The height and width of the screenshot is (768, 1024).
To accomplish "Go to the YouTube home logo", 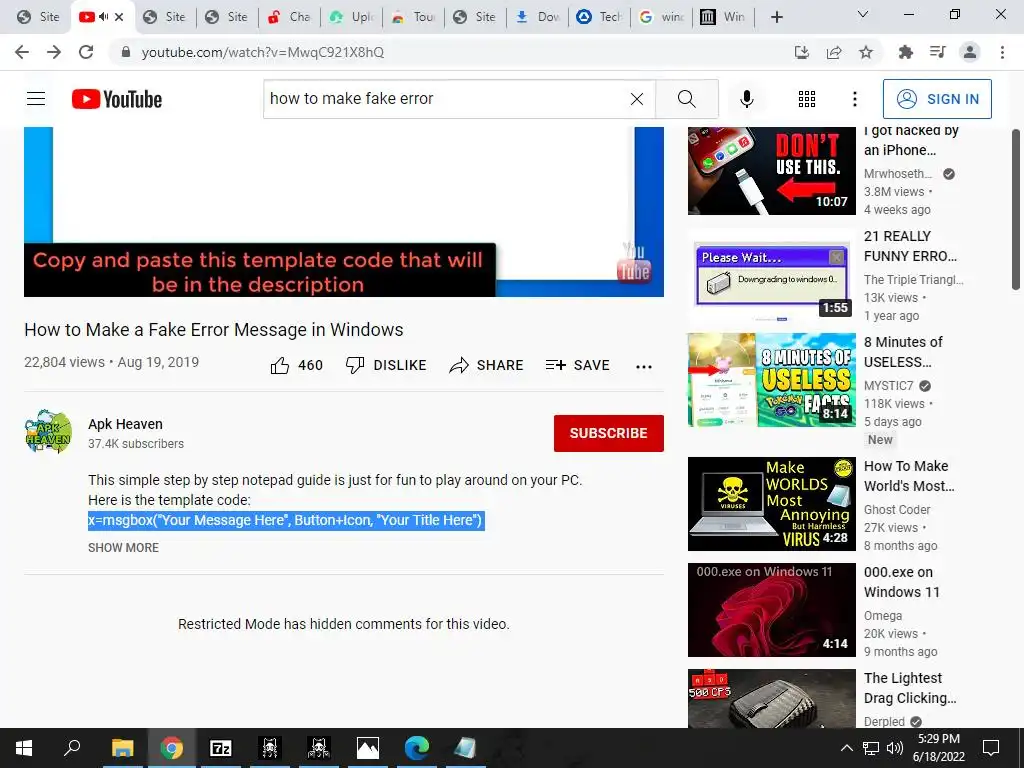I will click(x=117, y=99).
